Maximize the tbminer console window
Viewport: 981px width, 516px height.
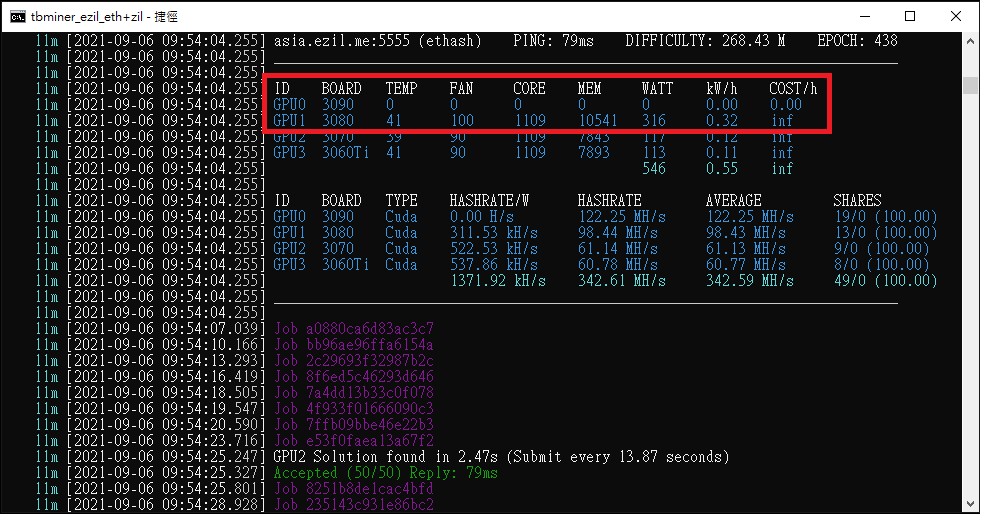coord(910,16)
